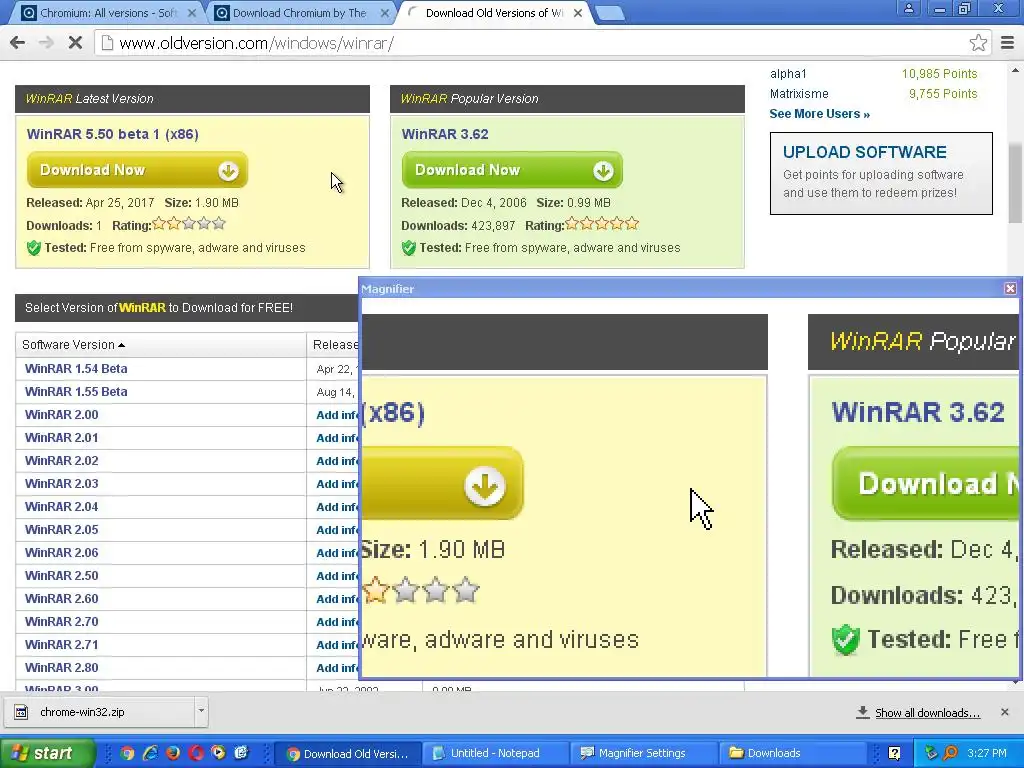The image size is (1024, 768).
Task: Select the 'Download Old Versi...' Chrome taskbar button
Action: click(347, 753)
